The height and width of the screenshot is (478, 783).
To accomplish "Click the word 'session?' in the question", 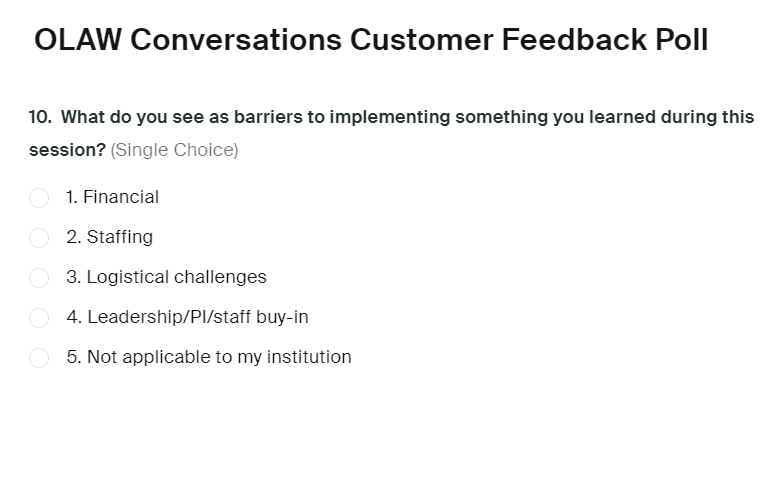I will (67, 150).
